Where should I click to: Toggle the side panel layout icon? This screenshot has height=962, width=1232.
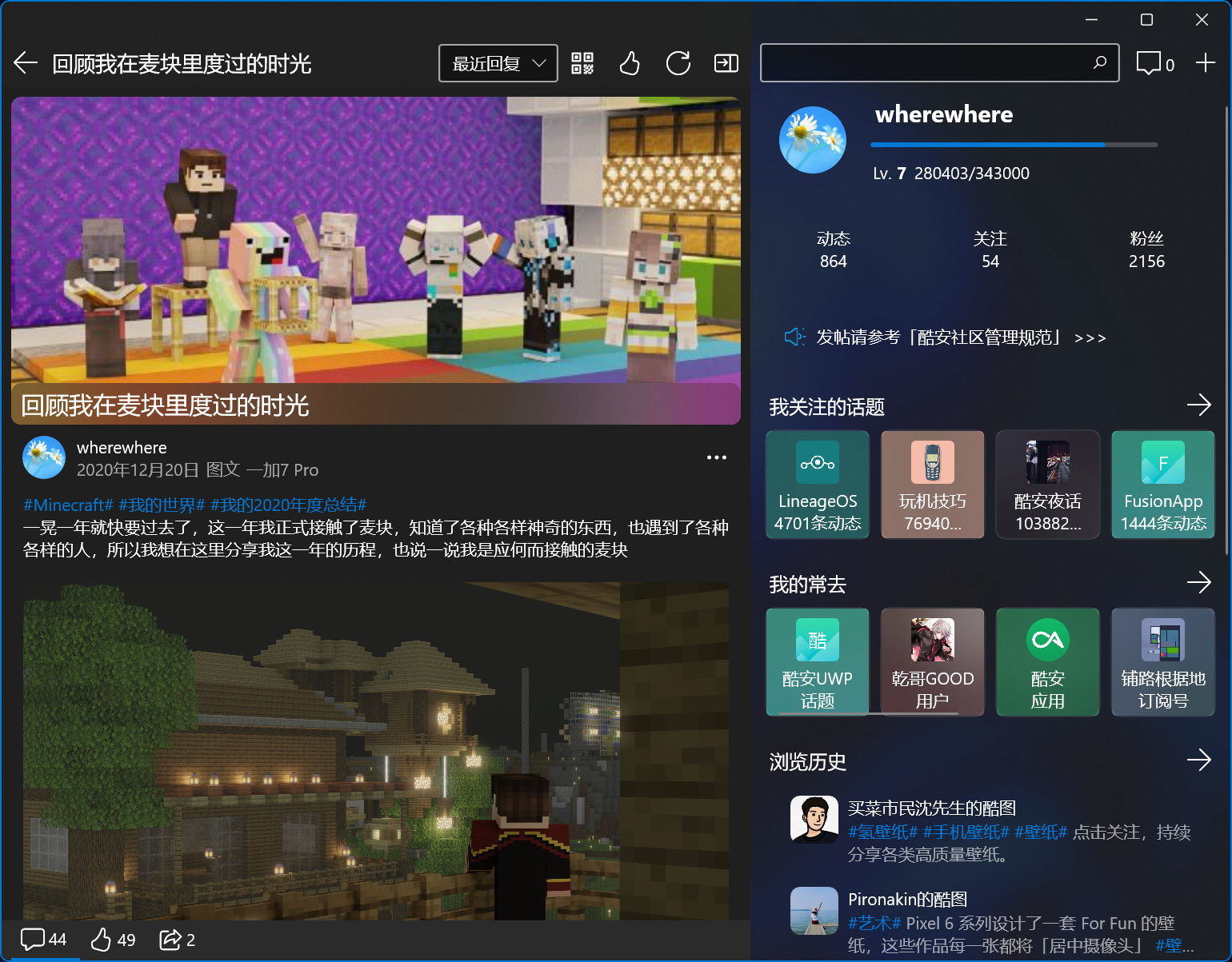tap(726, 63)
